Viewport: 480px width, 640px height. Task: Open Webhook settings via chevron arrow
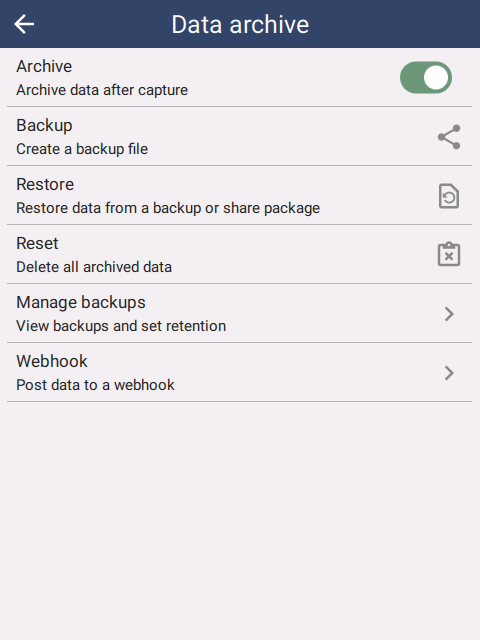point(449,373)
